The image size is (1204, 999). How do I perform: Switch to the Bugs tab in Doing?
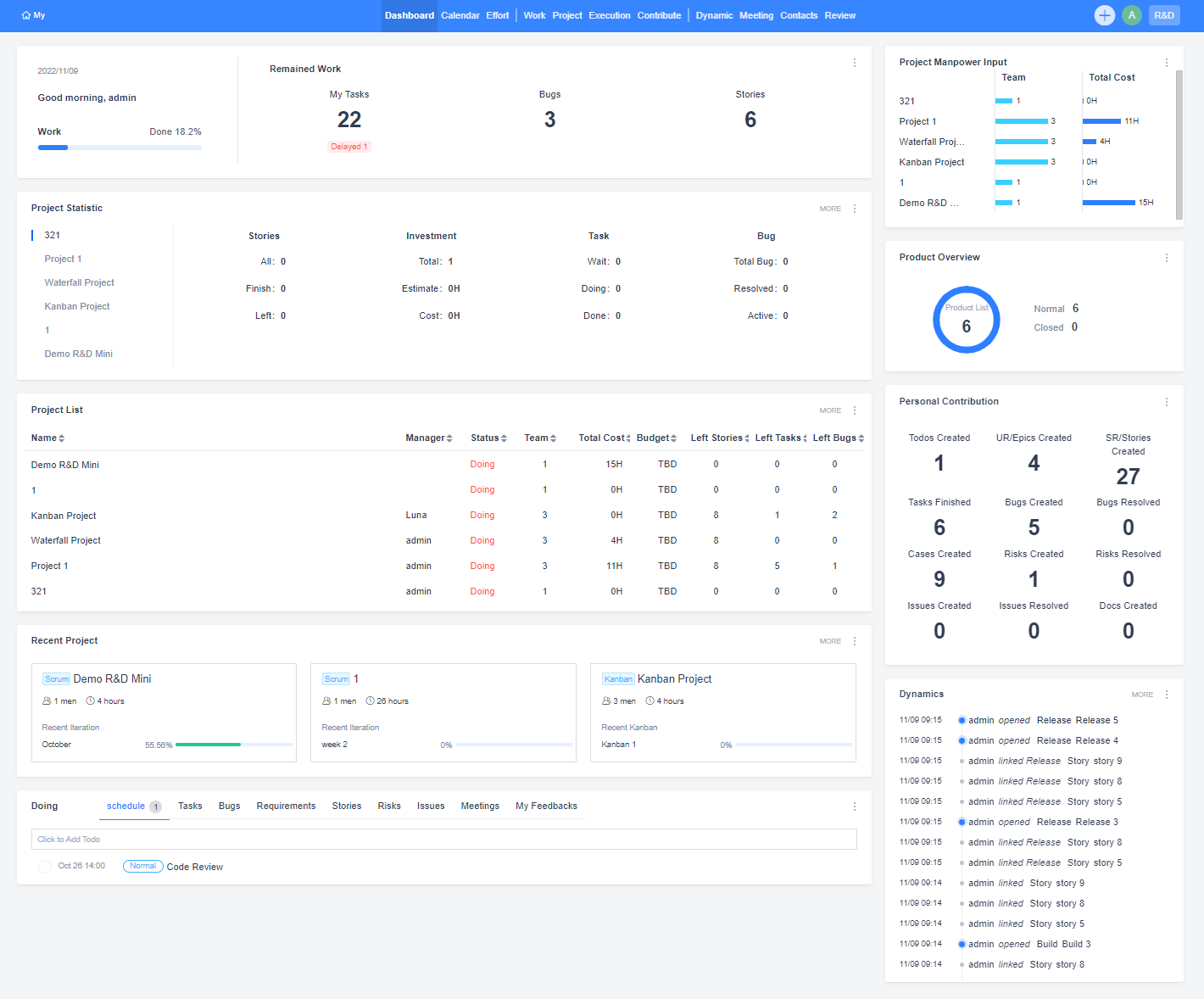tap(229, 806)
